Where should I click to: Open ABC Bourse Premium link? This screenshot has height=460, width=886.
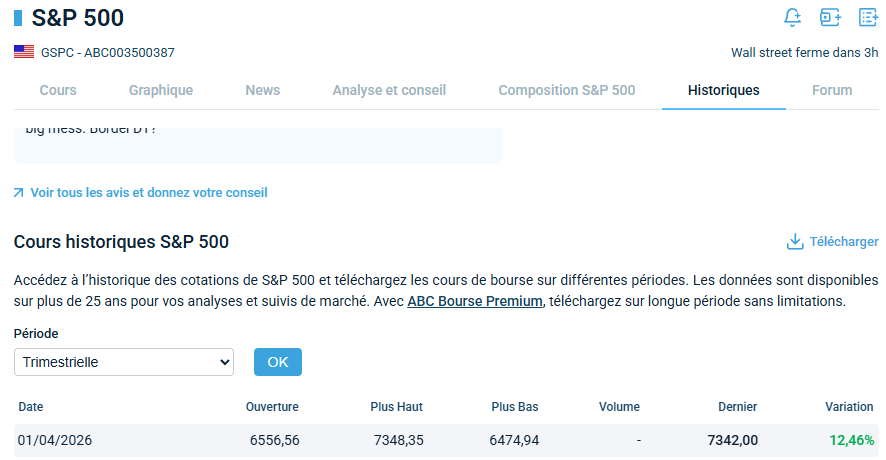[475, 301]
